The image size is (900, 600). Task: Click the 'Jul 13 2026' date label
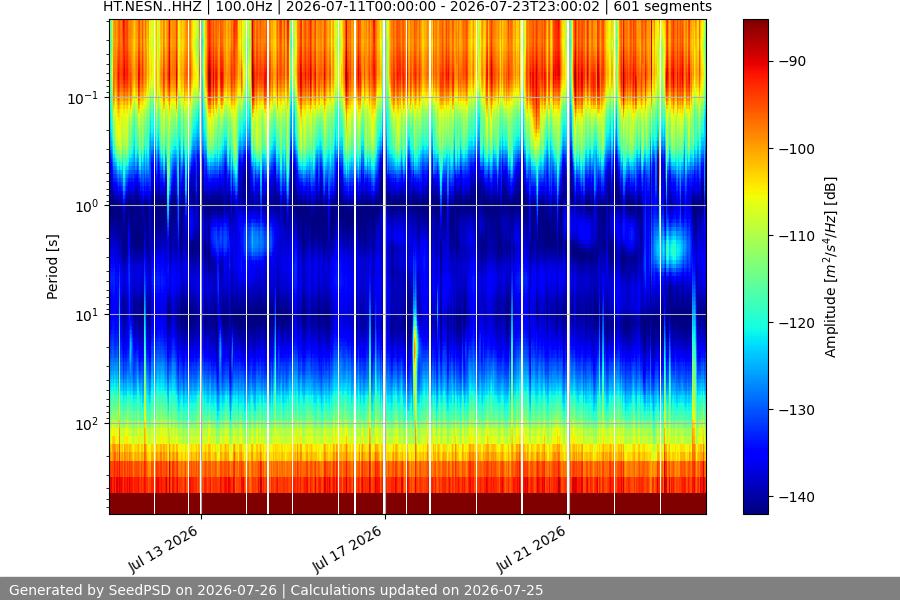coord(164,549)
